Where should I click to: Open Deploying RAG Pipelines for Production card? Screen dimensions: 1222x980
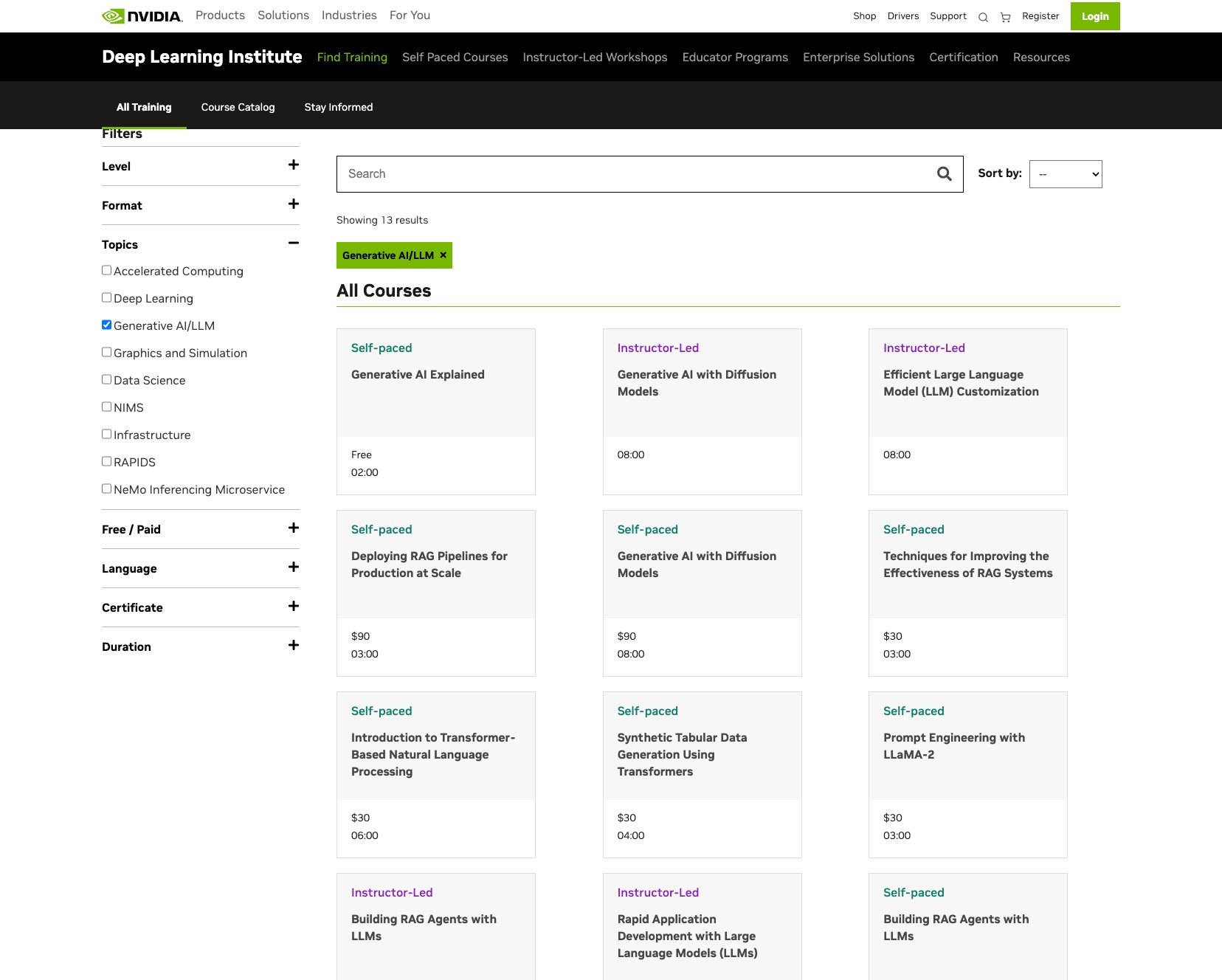click(x=436, y=593)
